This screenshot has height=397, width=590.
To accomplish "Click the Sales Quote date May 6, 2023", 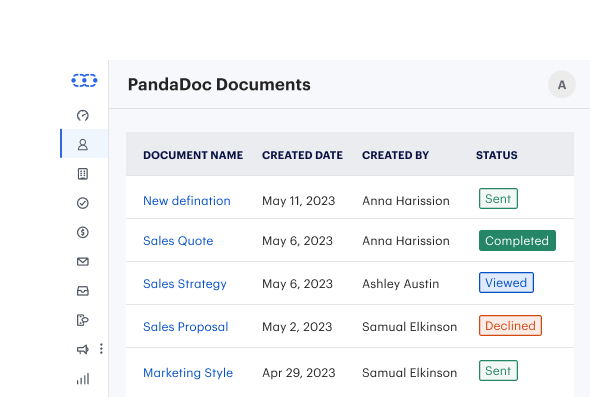I will (297, 241).
